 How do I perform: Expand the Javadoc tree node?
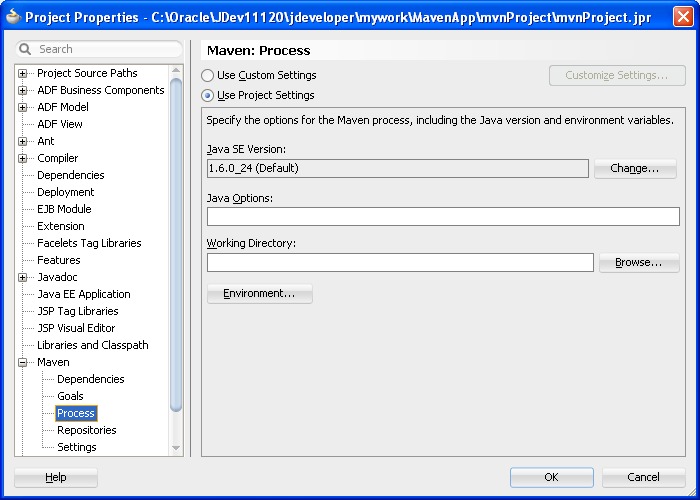pyautogui.click(x=23, y=277)
